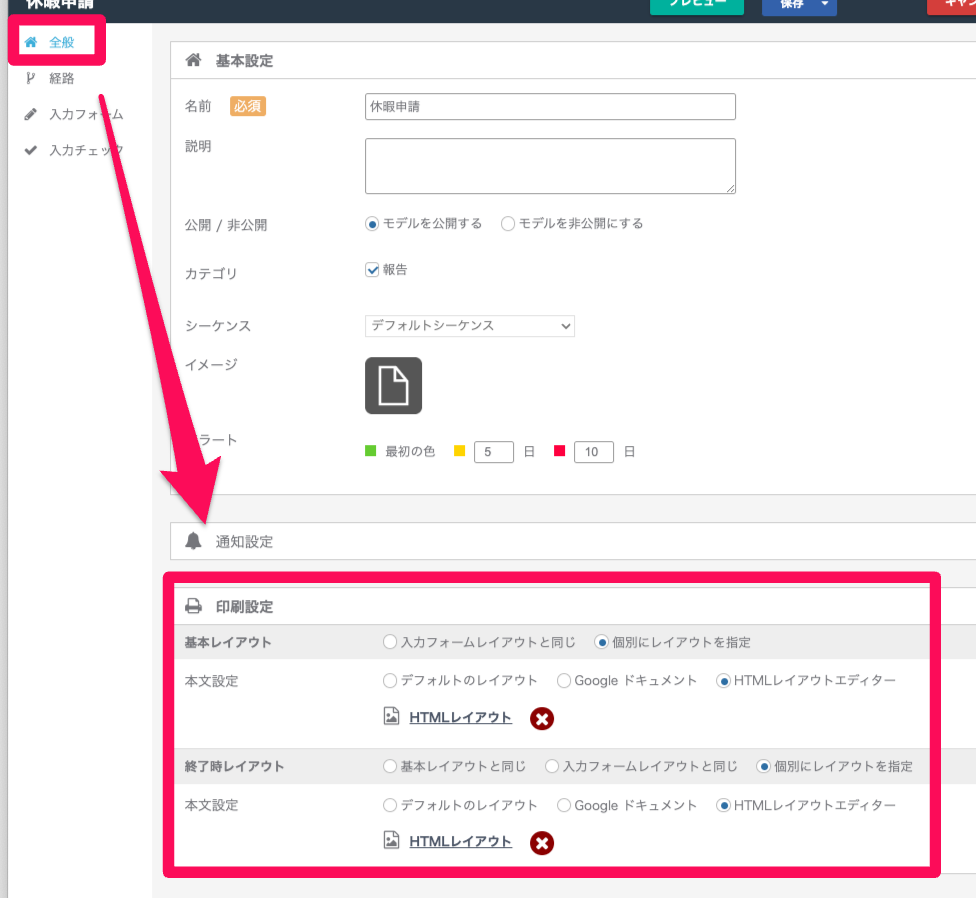Click the checkmark icon beside 入力チェック
Image resolution: width=976 pixels, height=898 pixels.
[x=30, y=151]
